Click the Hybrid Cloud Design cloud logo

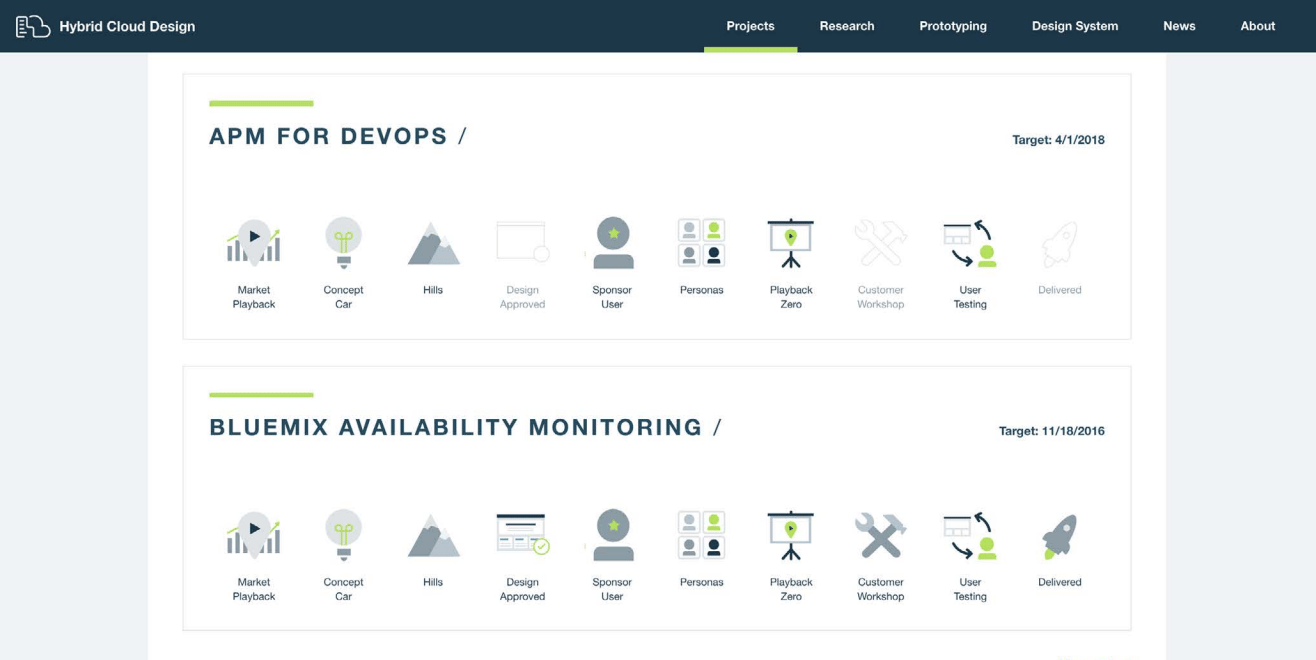tap(30, 25)
